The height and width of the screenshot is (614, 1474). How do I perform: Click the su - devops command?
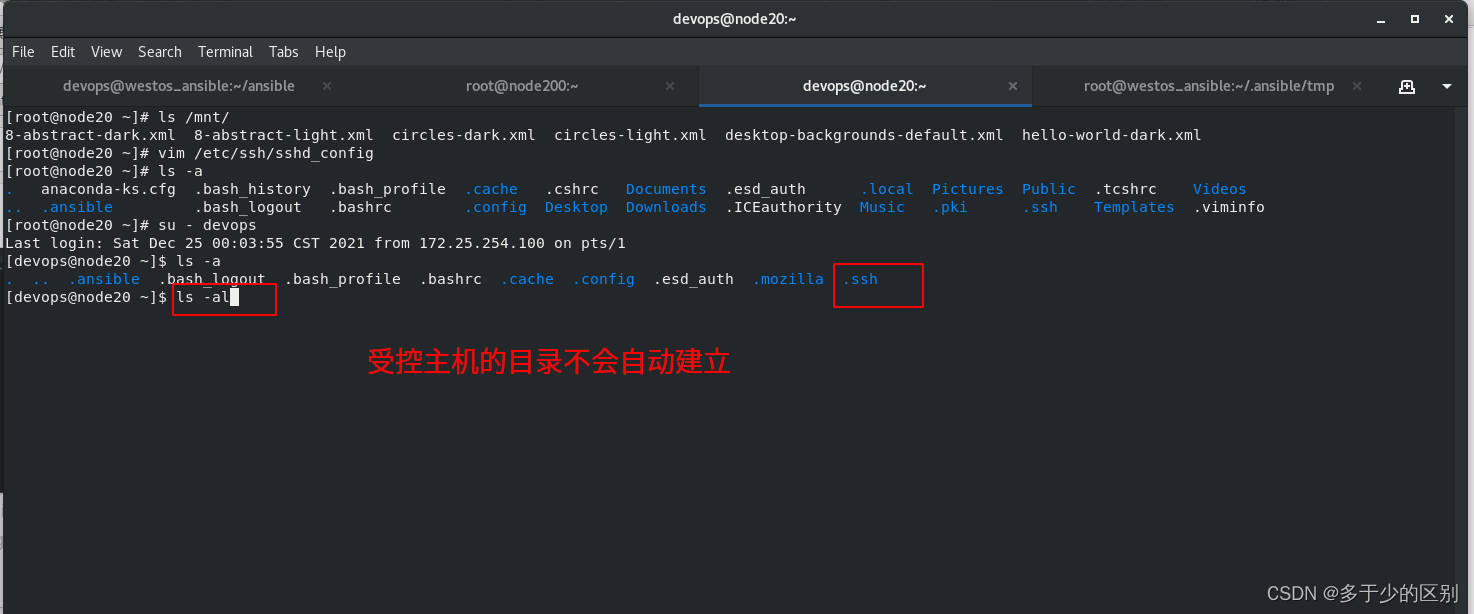(x=207, y=225)
